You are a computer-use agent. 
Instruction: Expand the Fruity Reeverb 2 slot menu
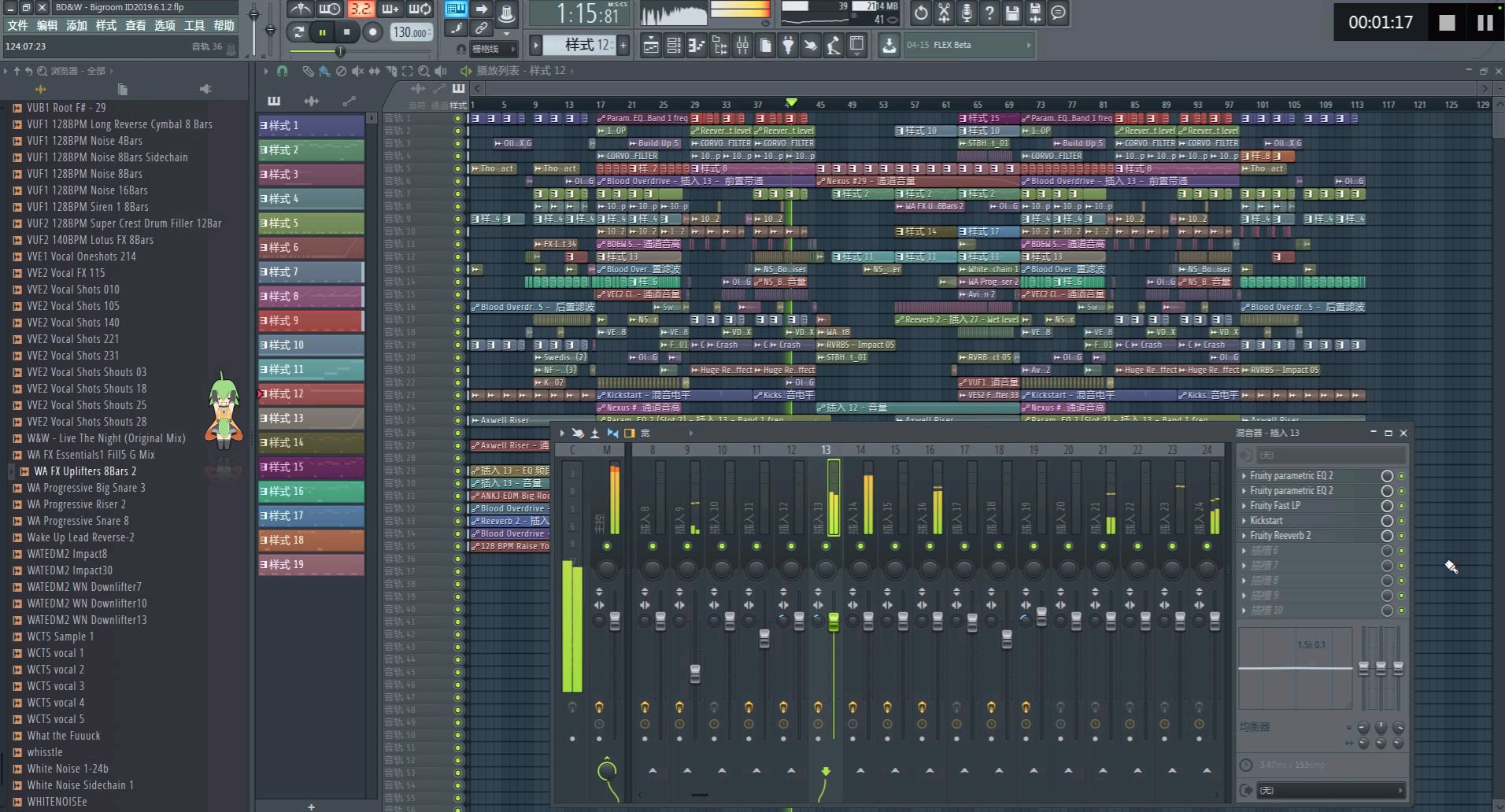pos(1244,536)
